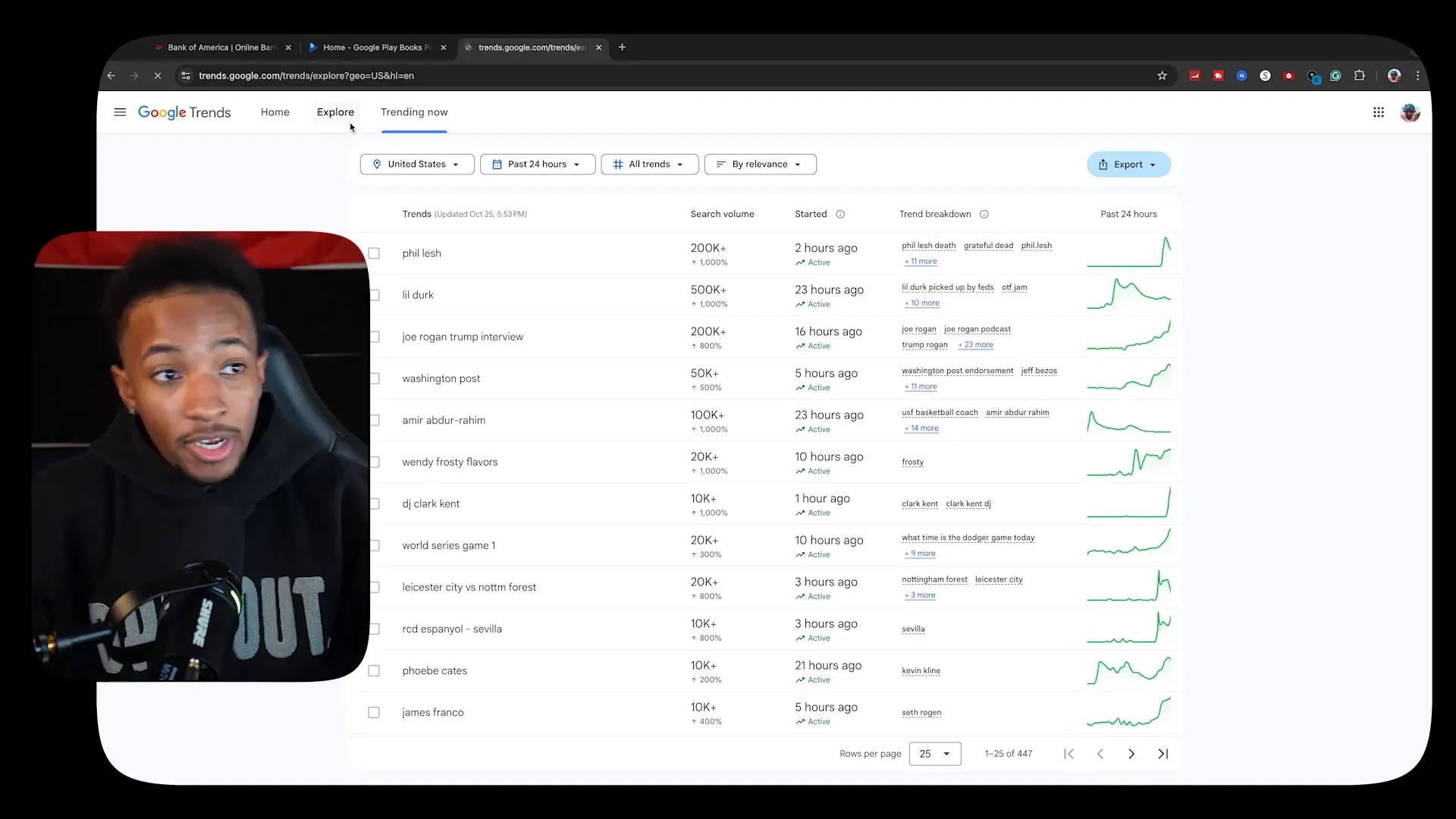This screenshot has width=1456, height=819.
Task: Open the Chrome extensions puzzle icon
Action: click(x=1360, y=76)
